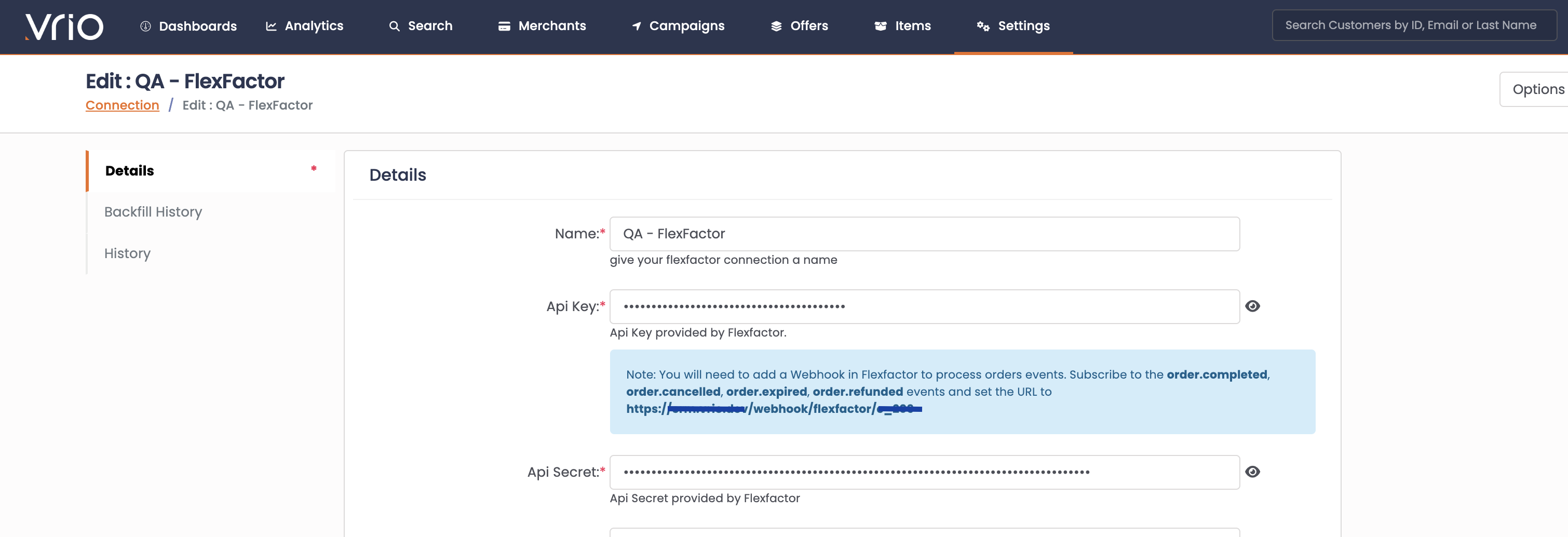
Task: Click the Dashboards gauge icon
Action: pos(145,26)
